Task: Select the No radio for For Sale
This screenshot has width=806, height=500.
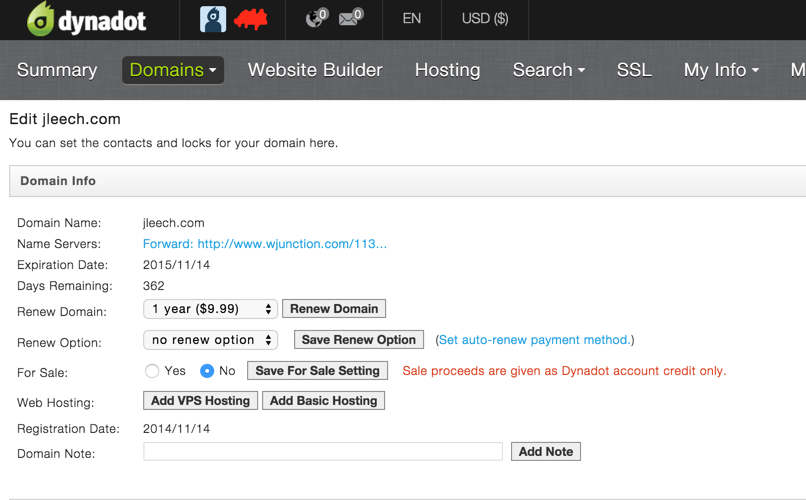Action: (x=207, y=371)
